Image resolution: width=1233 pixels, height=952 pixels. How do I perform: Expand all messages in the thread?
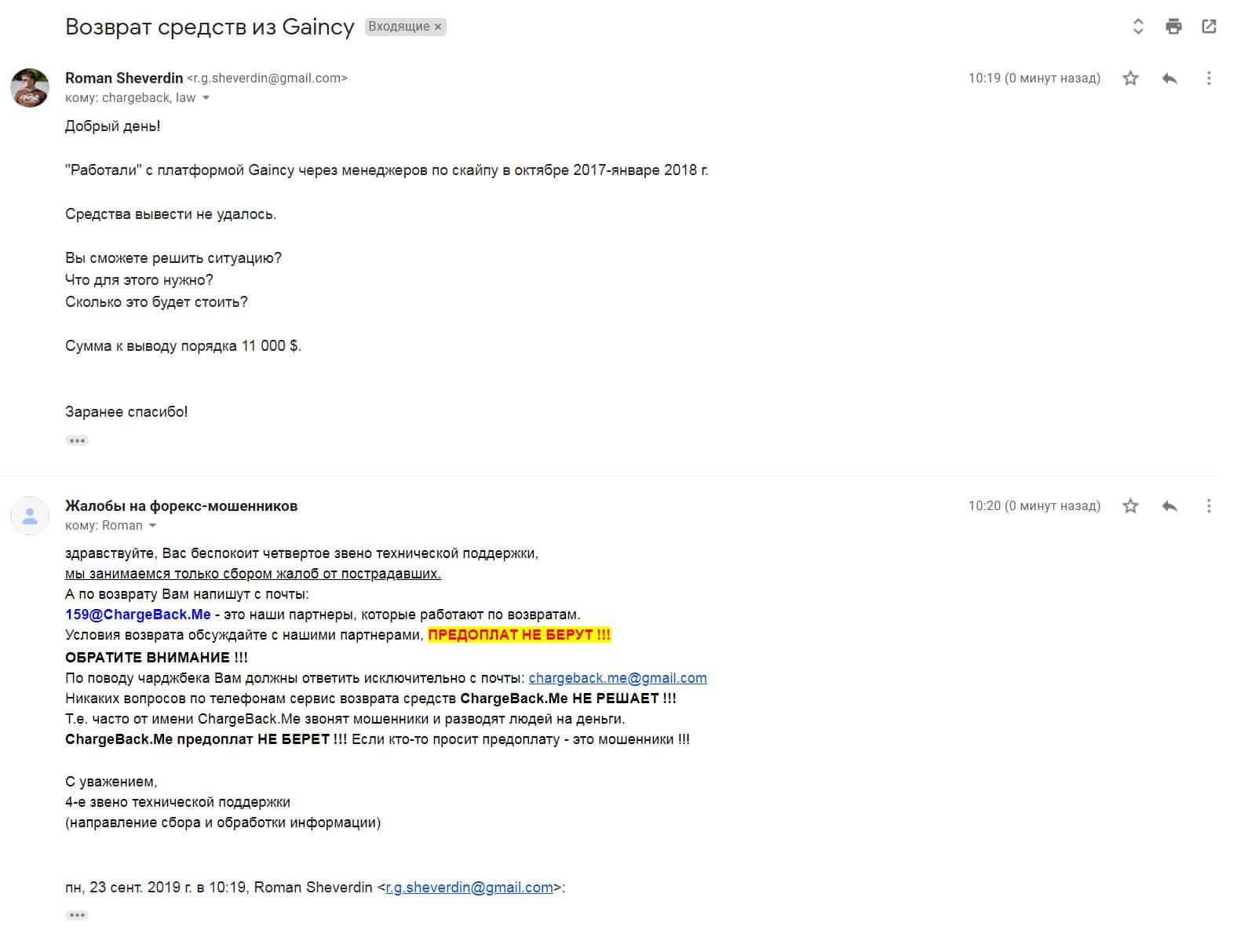click(x=1138, y=27)
